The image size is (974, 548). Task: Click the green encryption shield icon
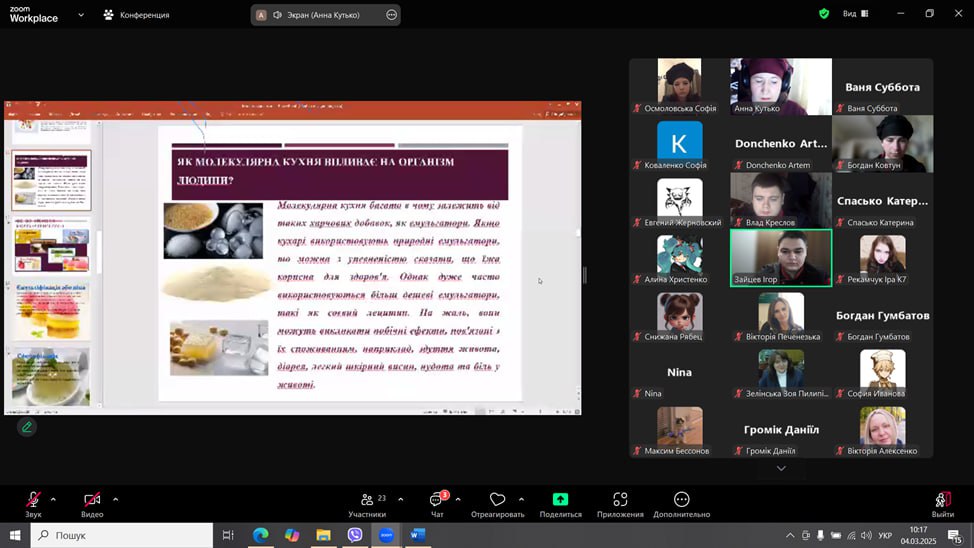click(824, 14)
